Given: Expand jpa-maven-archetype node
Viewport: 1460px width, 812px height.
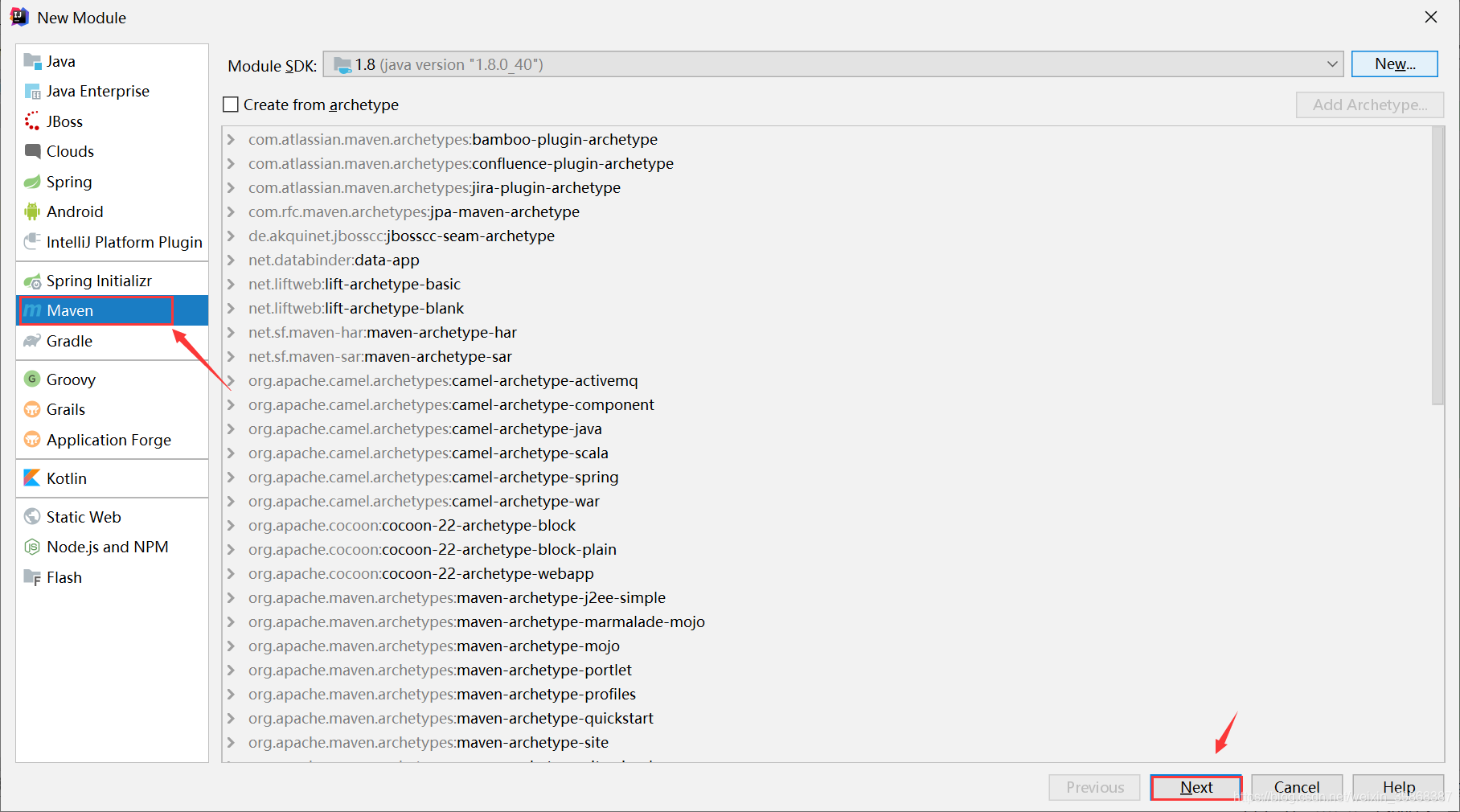Looking at the screenshot, I should [x=232, y=211].
